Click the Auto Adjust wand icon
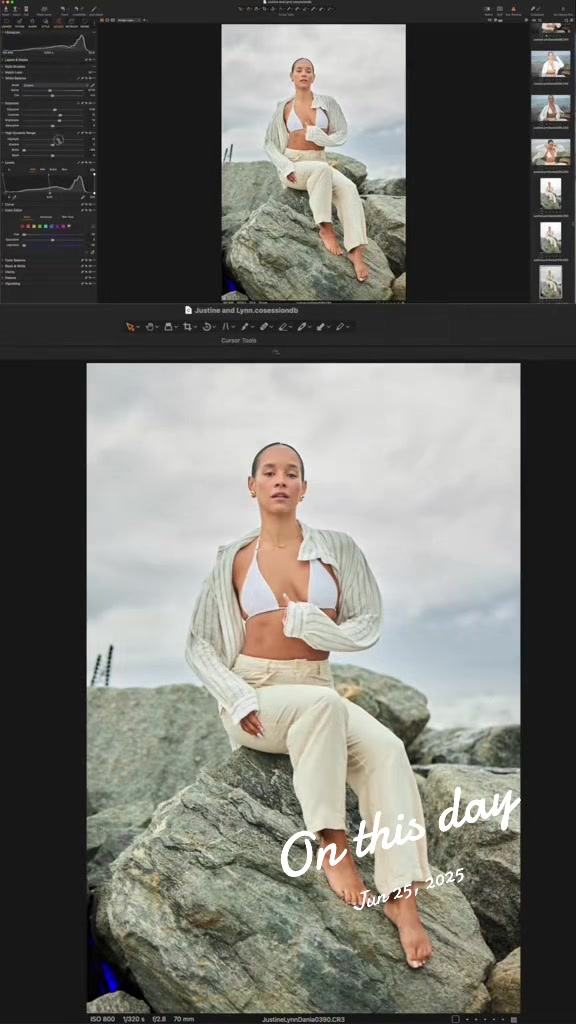Viewport: 576px width, 1024px height. coord(95,10)
